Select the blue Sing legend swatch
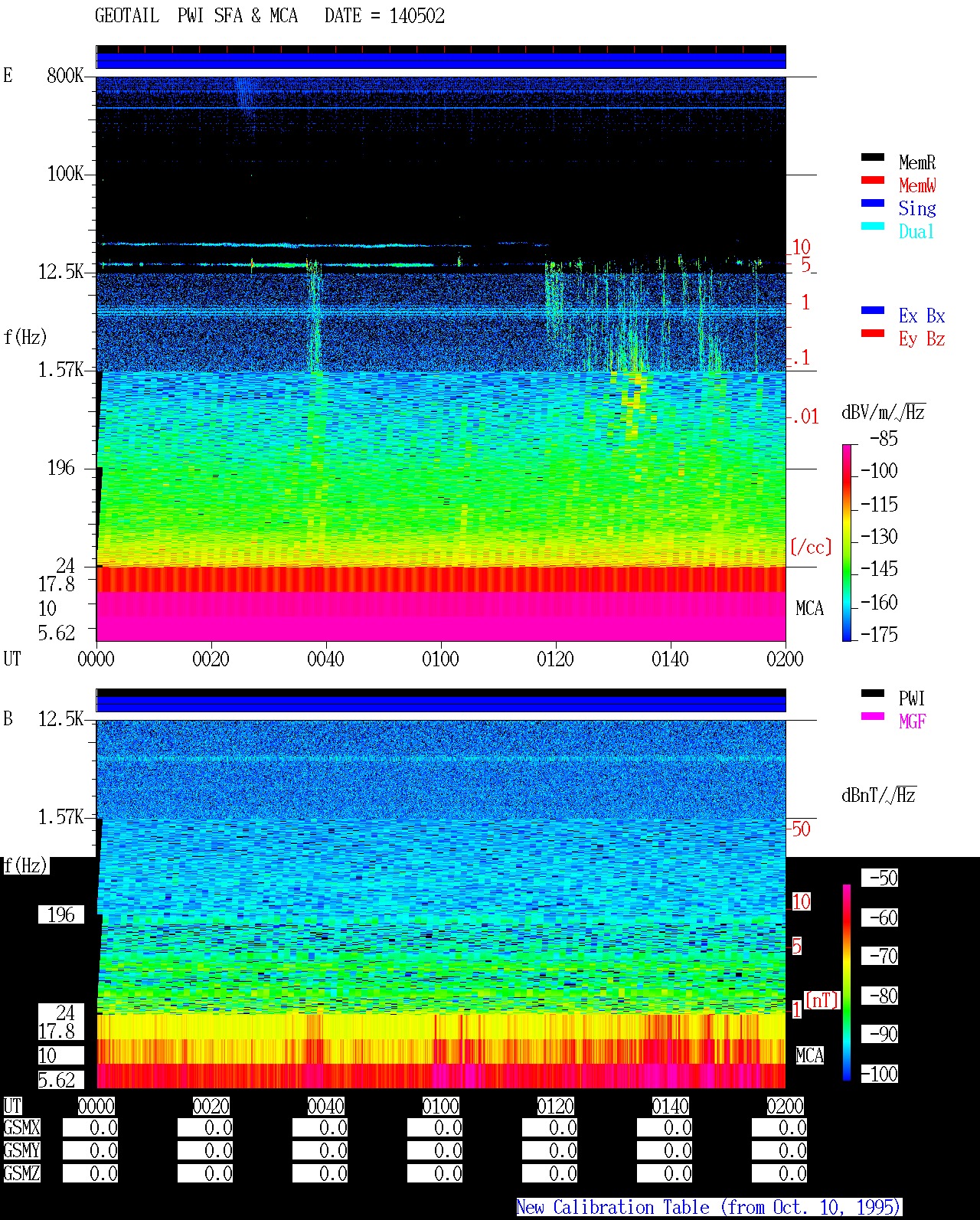 coord(873,204)
